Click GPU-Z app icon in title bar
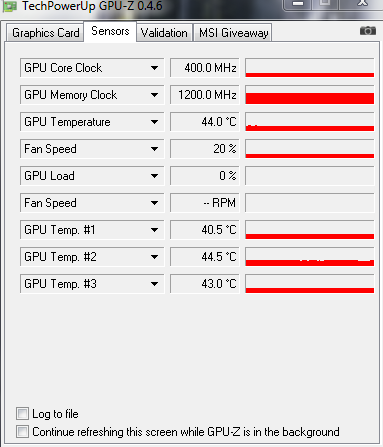The height and width of the screenshot is (447, 383). pos(9,6)
